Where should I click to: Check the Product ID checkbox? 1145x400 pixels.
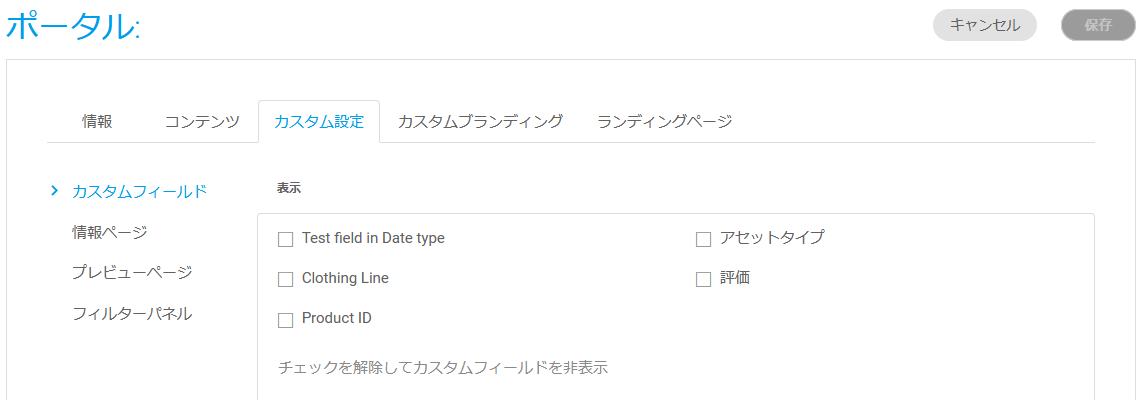coord(285,319)
